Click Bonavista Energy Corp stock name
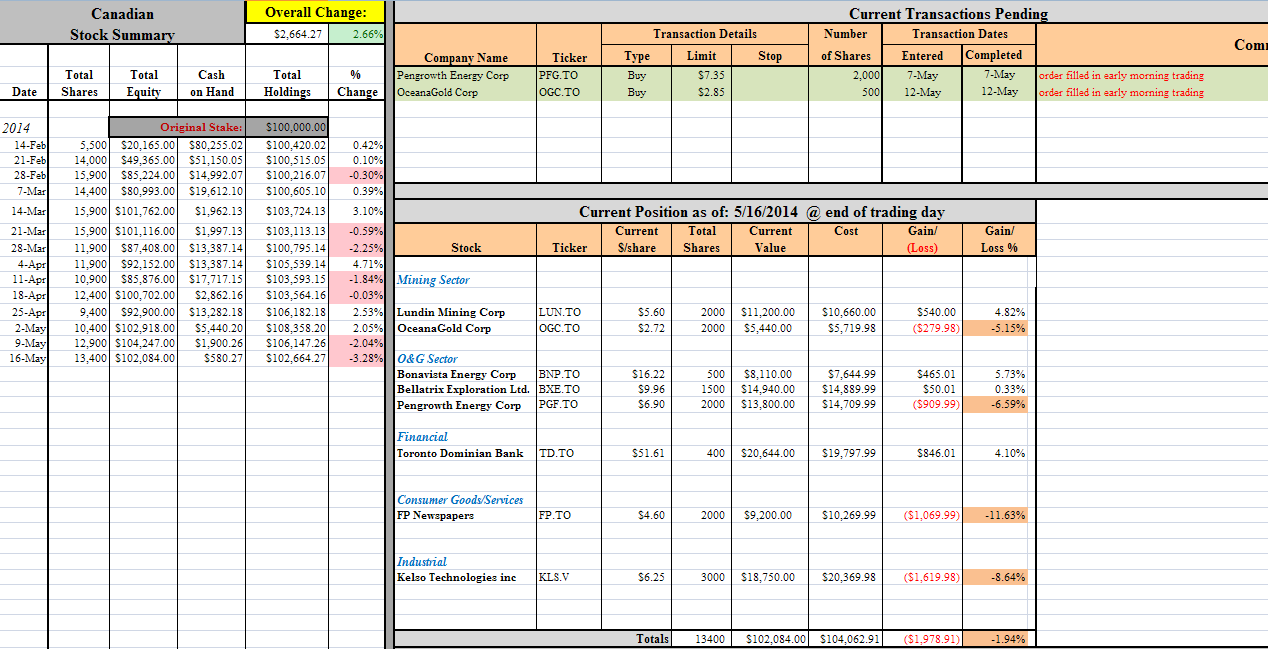This screenshot has width=1268, height=649. pyautogui.click(x=457, y=374)
